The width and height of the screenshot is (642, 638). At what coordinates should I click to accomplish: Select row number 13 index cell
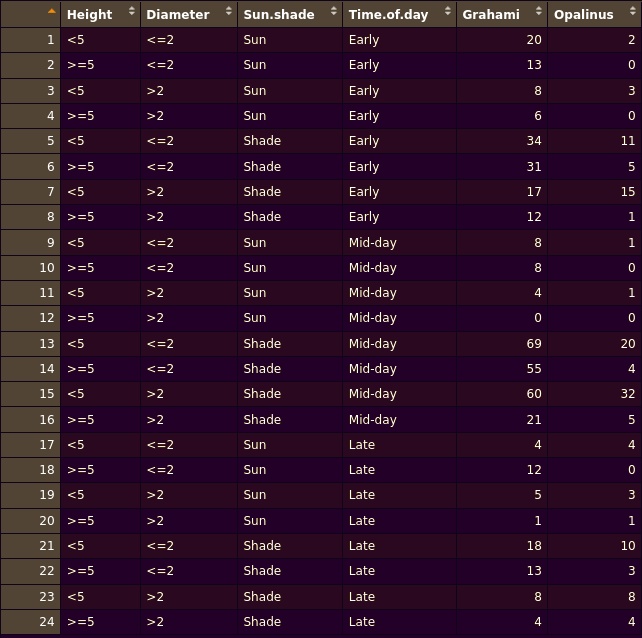pyautogui.click(x=30, y=344)
